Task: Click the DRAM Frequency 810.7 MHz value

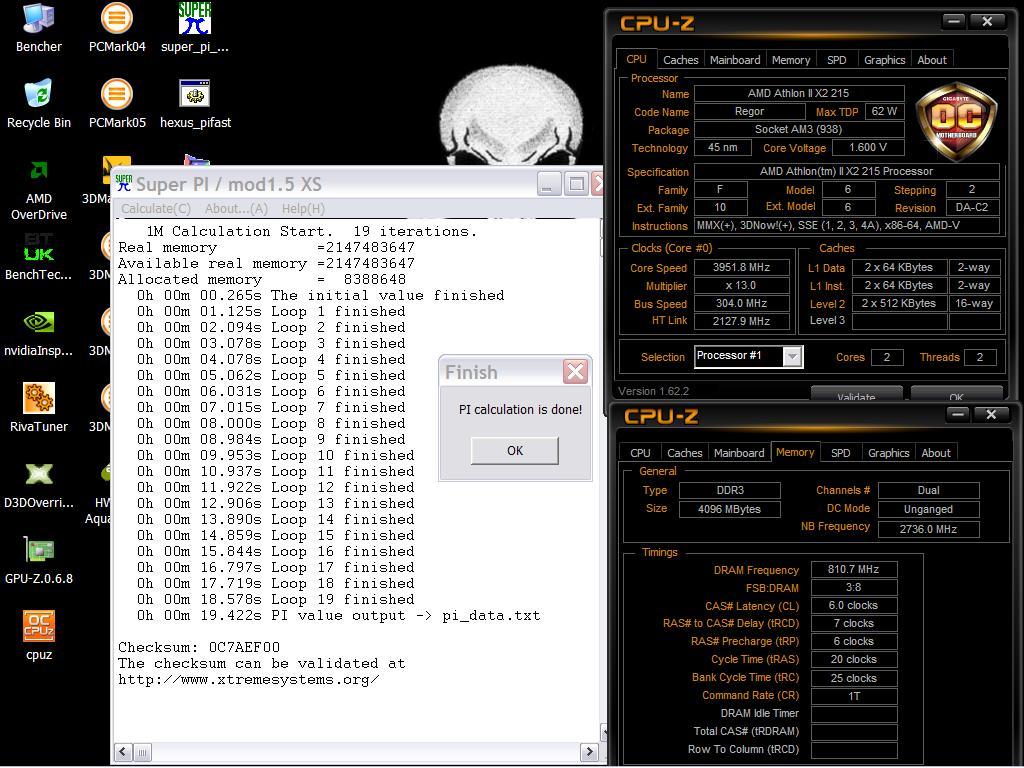Action: 854,569
